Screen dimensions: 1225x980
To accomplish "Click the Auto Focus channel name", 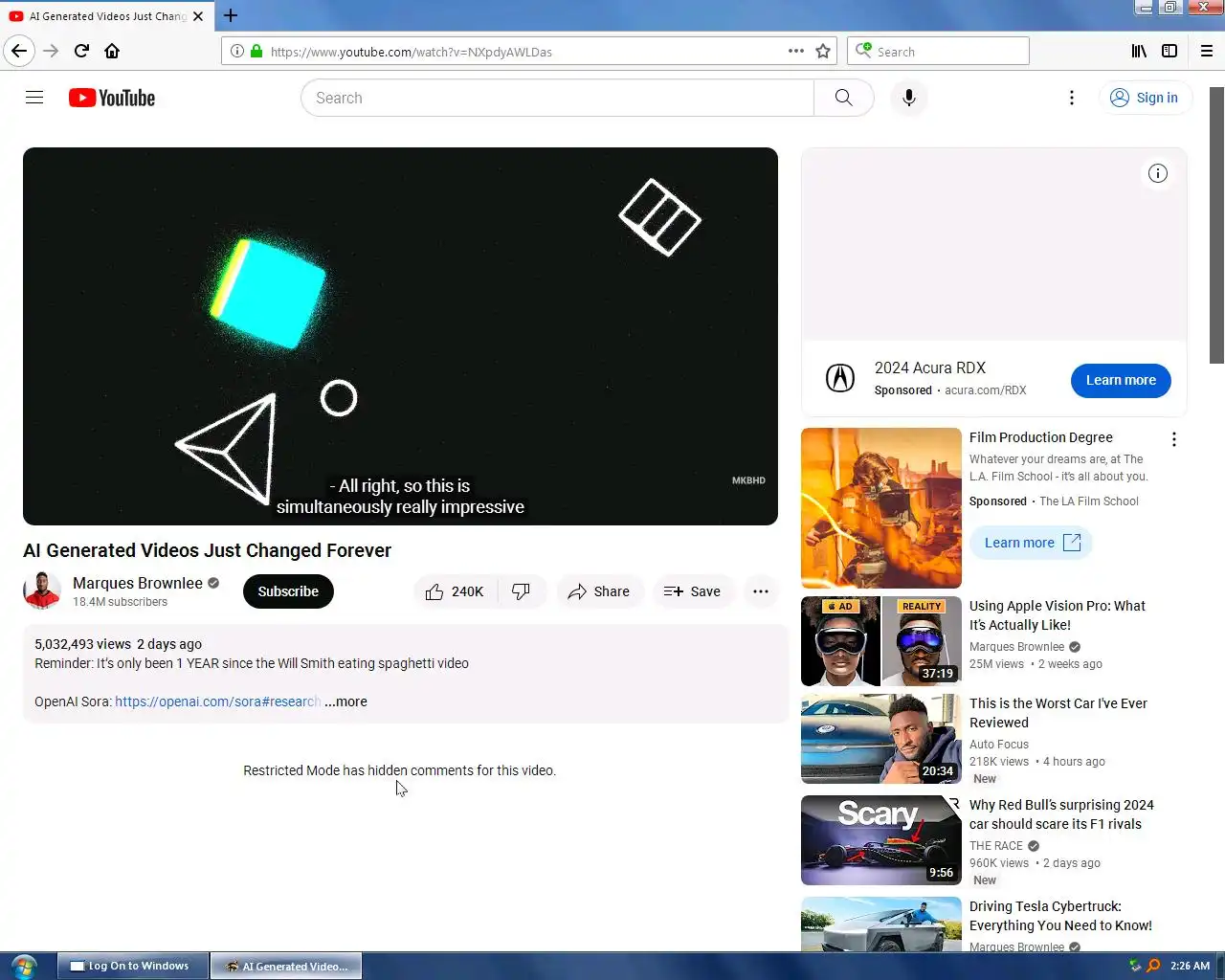I will (999, 745).
